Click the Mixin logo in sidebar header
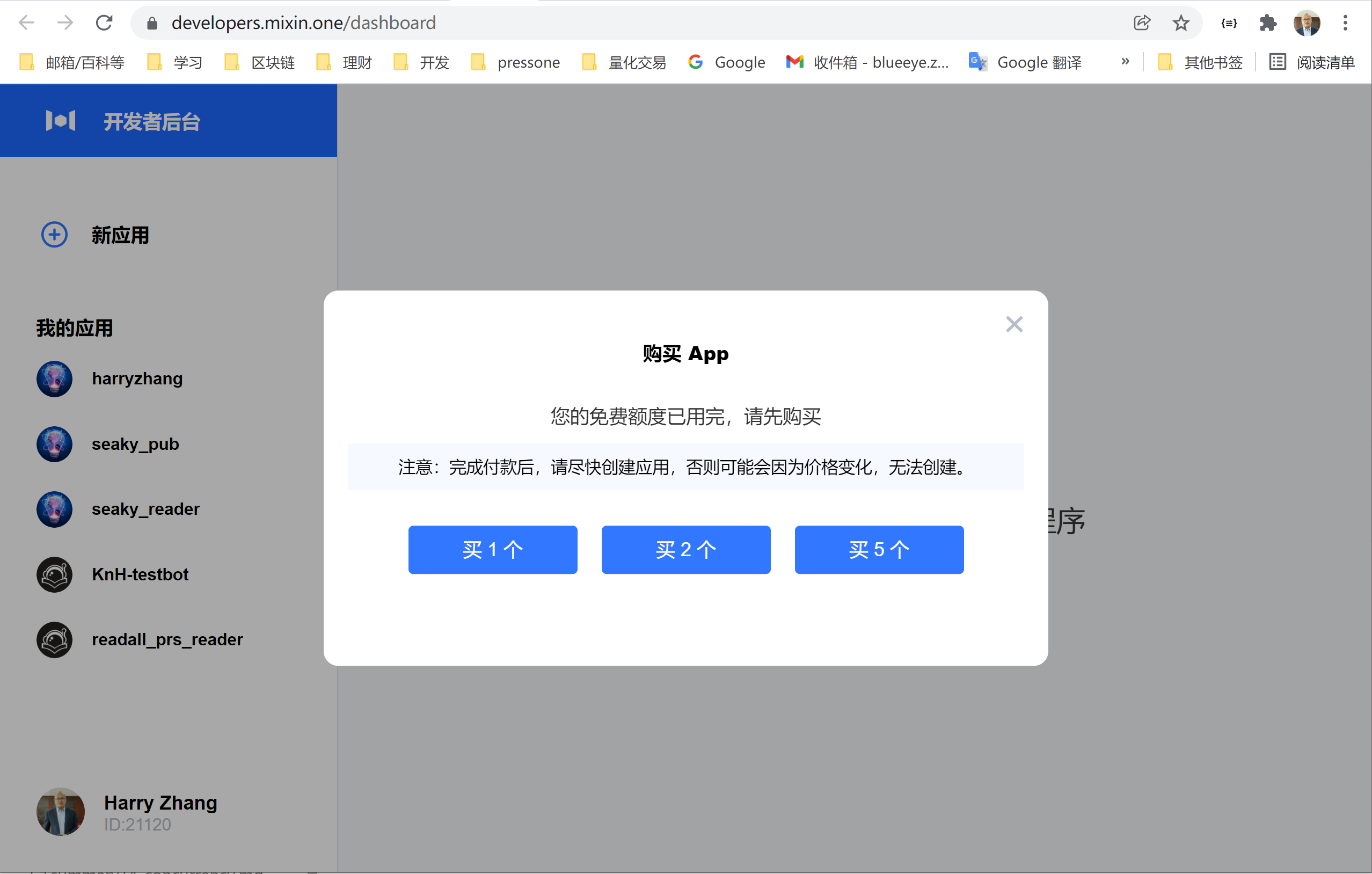 click(x=61, y=121)
